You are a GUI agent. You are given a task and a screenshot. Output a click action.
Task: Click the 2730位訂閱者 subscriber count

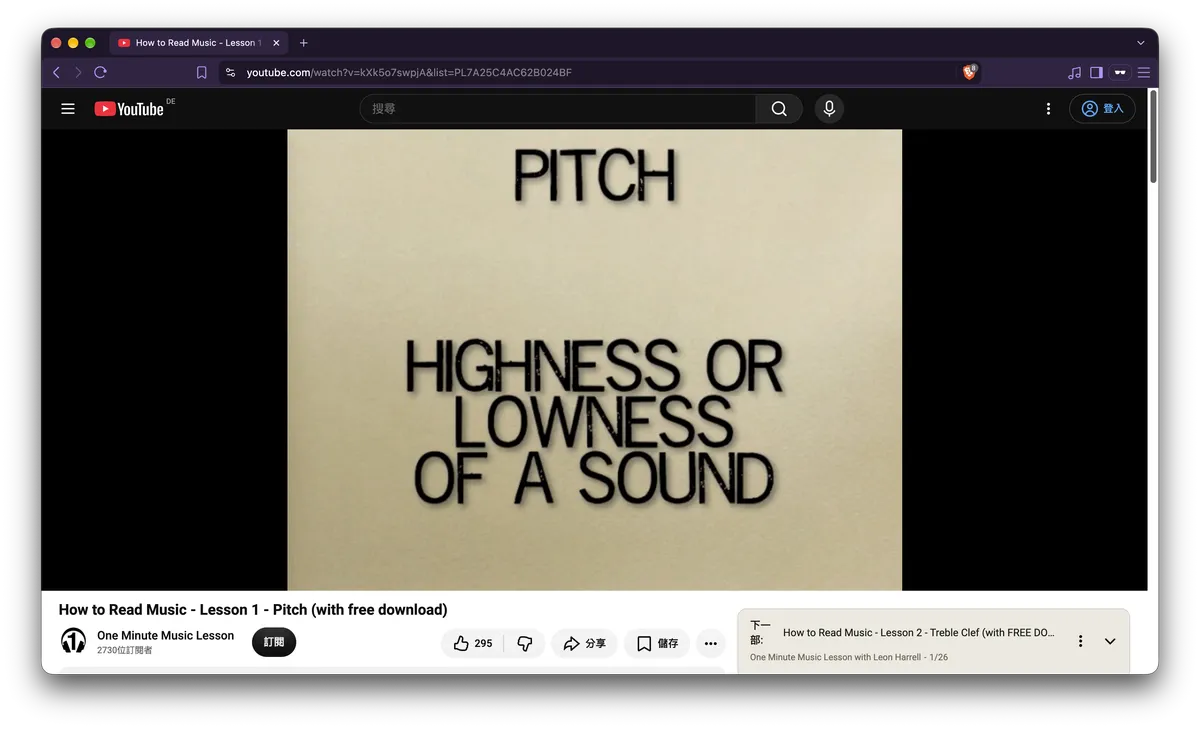click(125, 651)
